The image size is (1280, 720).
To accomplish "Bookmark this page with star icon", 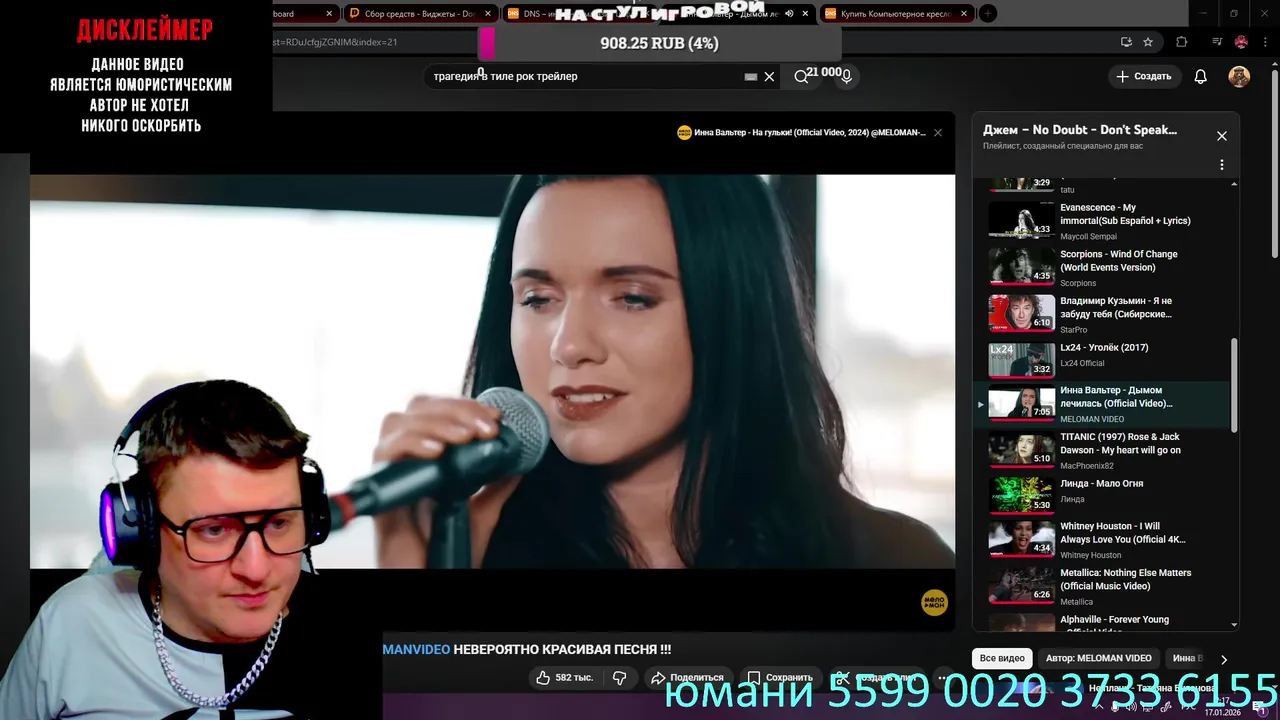I will (1148, 42).
